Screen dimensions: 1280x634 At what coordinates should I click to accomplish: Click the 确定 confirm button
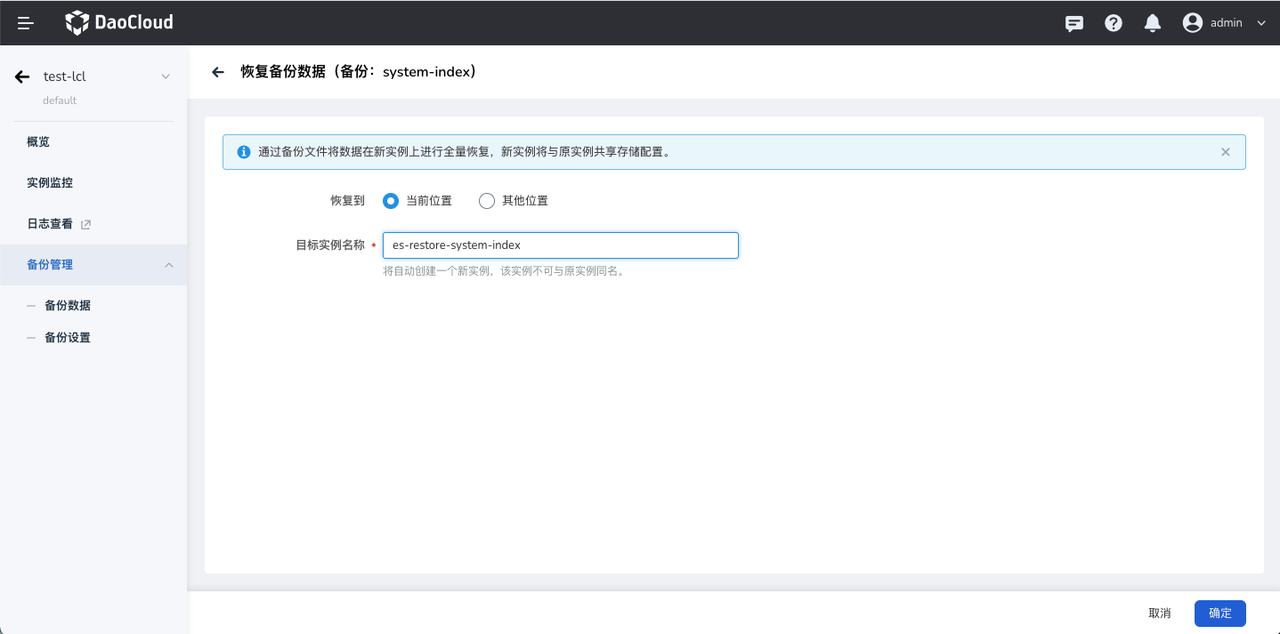[1219, 613]
